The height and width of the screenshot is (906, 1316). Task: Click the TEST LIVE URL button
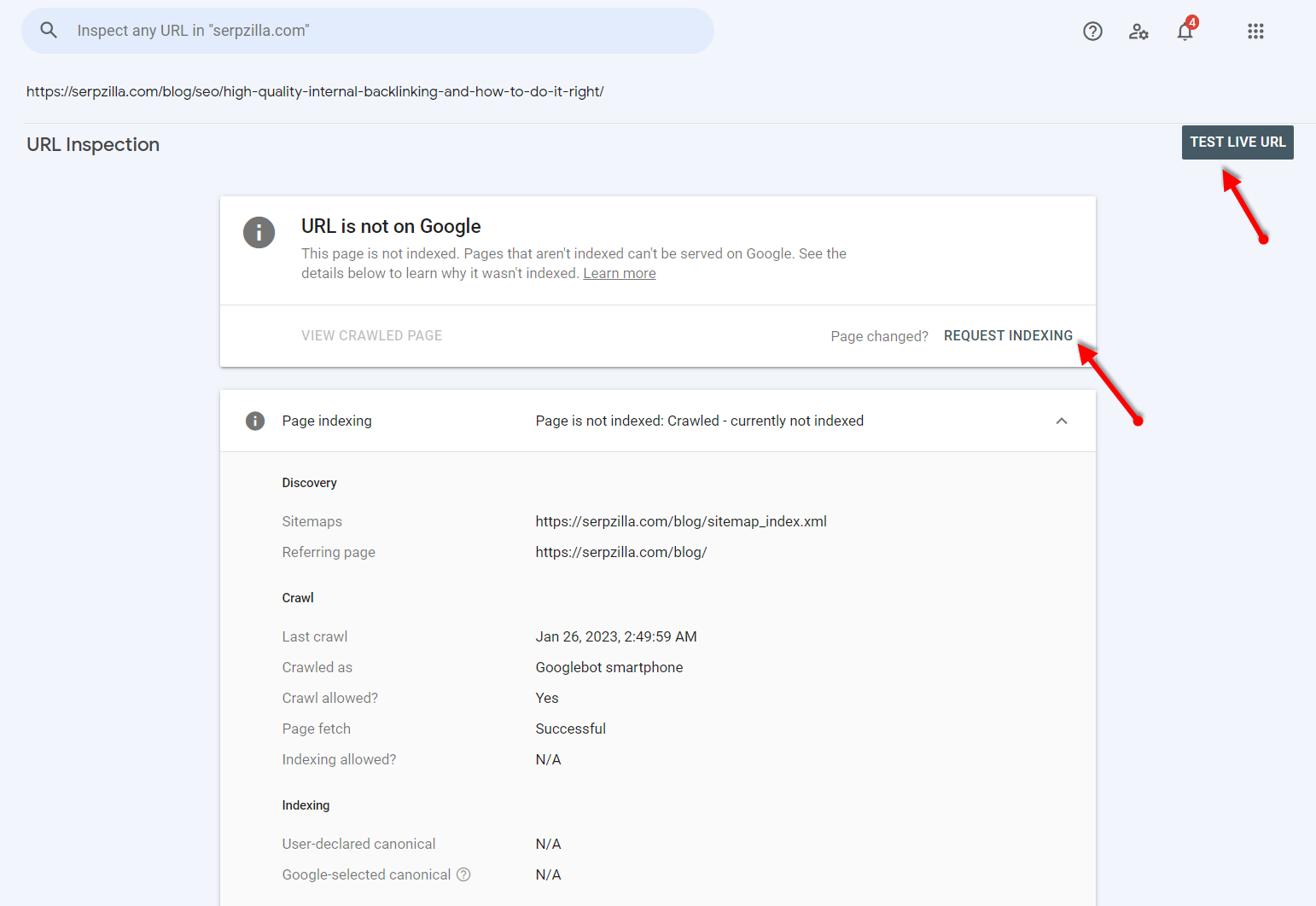(x=1237, y=142)
